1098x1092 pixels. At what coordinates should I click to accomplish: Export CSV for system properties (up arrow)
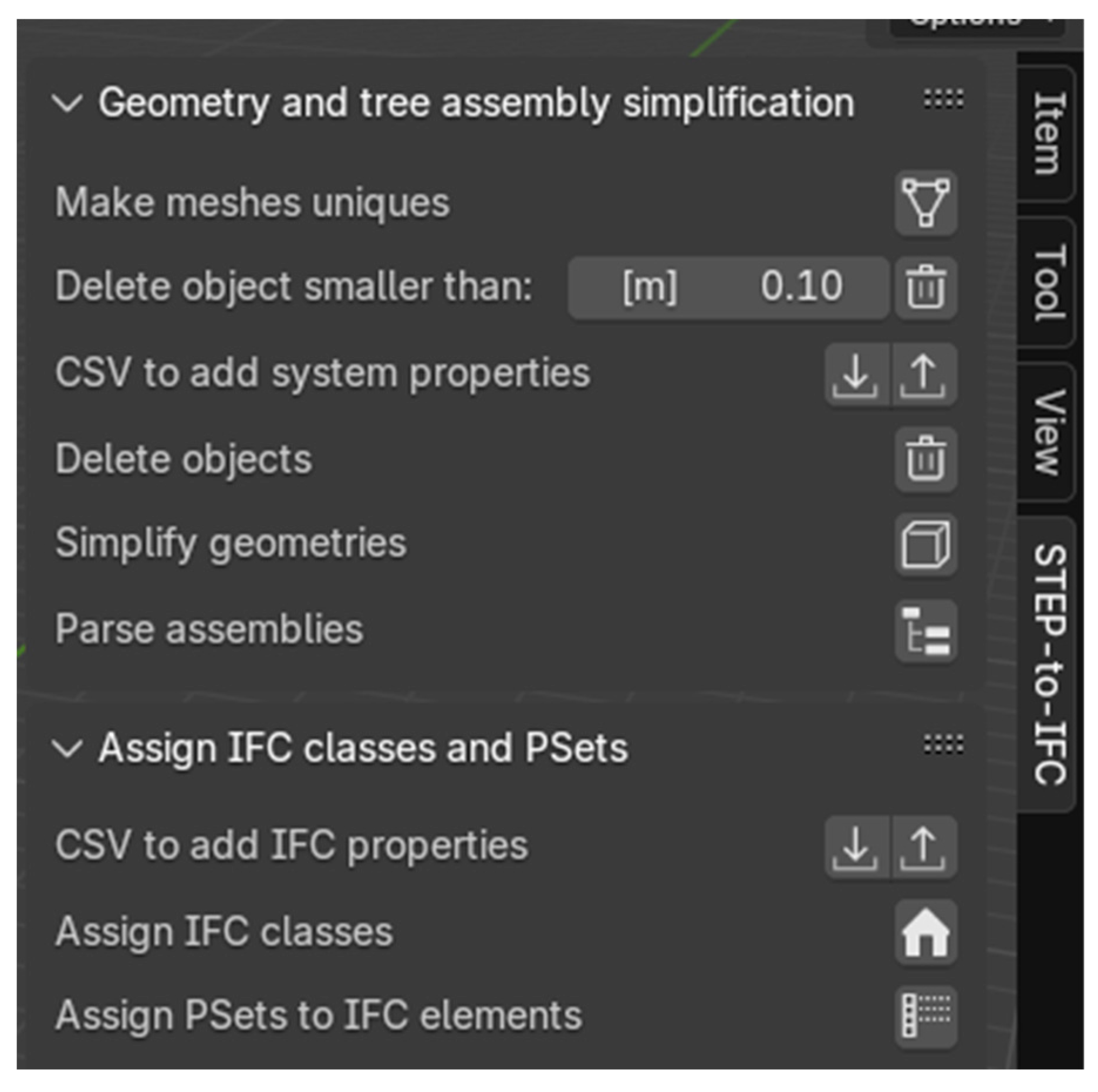tap(924, 374)
